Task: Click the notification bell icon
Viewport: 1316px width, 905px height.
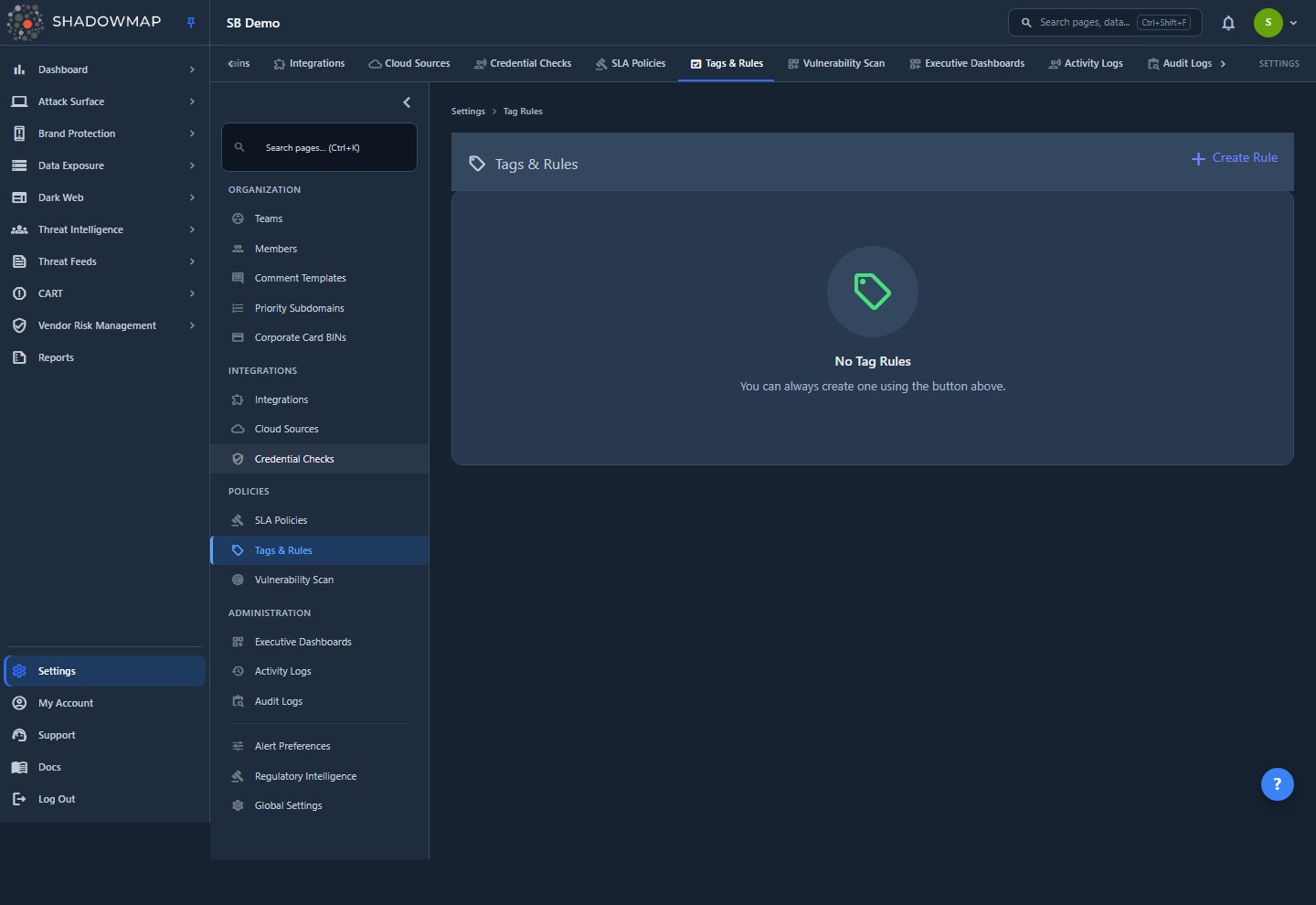Action: [1228, 23]
